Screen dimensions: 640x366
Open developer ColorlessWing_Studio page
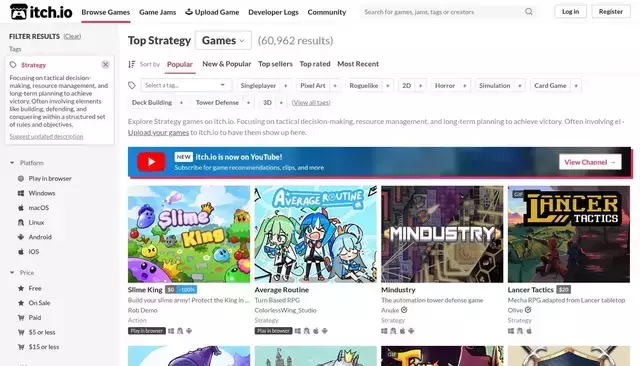click(x=286, y=310)
